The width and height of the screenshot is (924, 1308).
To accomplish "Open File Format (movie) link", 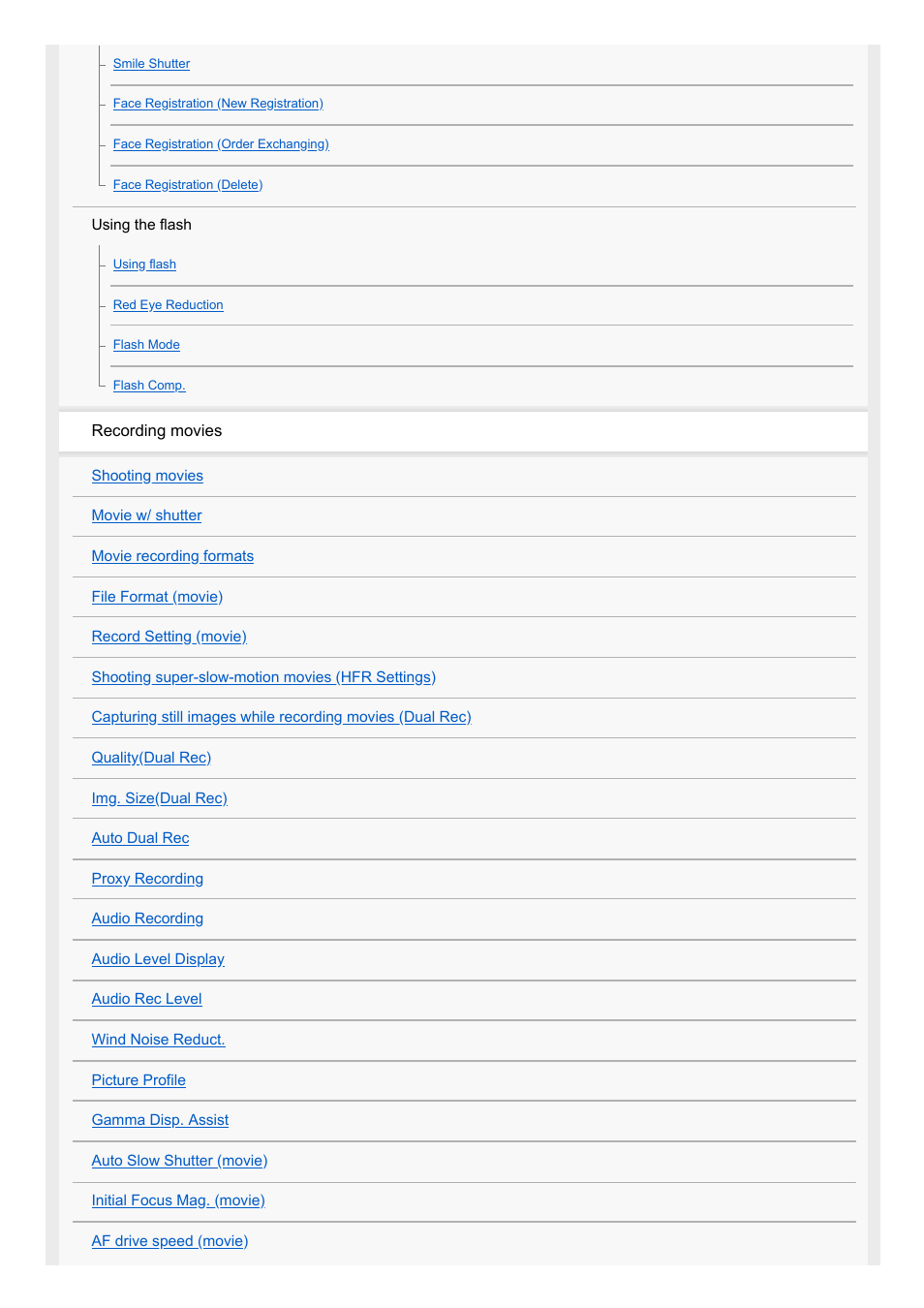I will pyautogui.click(x=157, y=597).
